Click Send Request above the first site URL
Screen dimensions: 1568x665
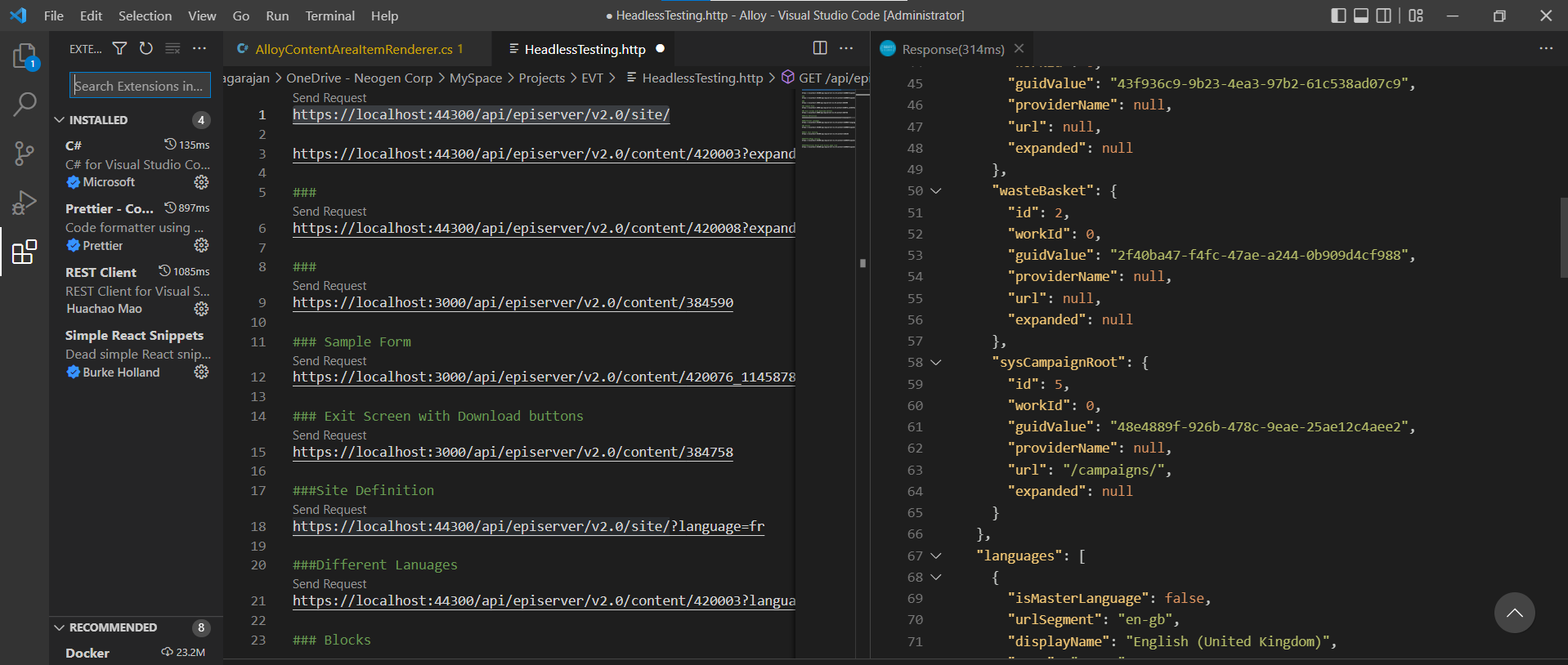coord(329,98)
